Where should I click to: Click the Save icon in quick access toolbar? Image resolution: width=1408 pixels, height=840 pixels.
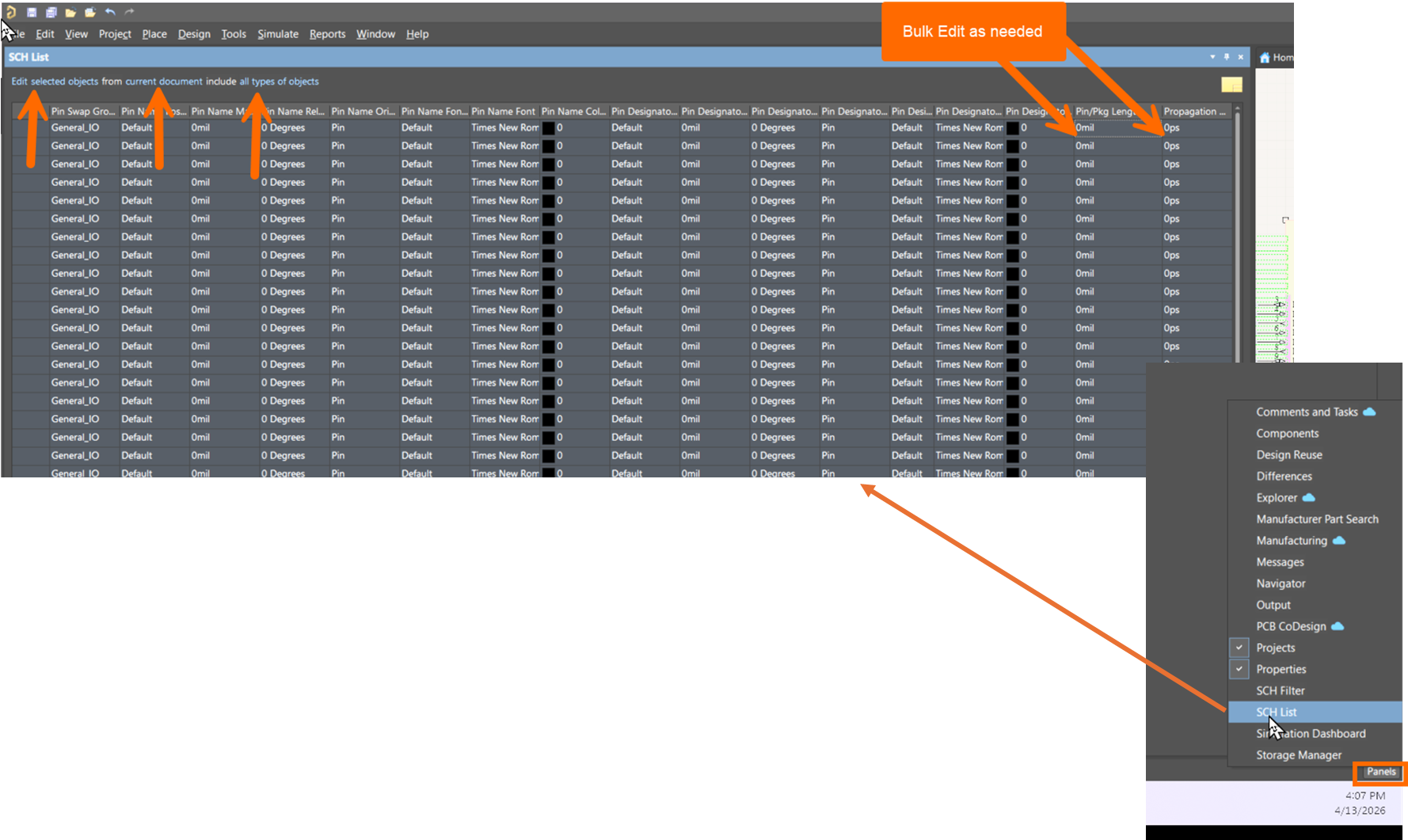[32, 13]
